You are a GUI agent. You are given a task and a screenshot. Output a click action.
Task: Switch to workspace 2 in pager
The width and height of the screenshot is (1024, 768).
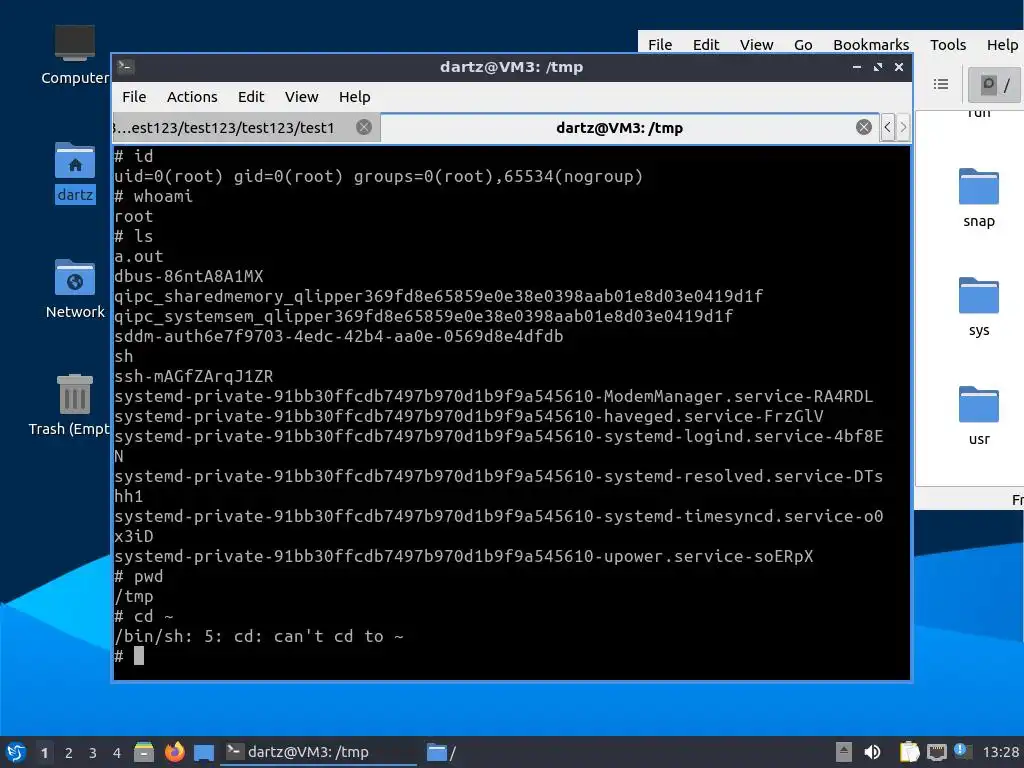[69, 753]
